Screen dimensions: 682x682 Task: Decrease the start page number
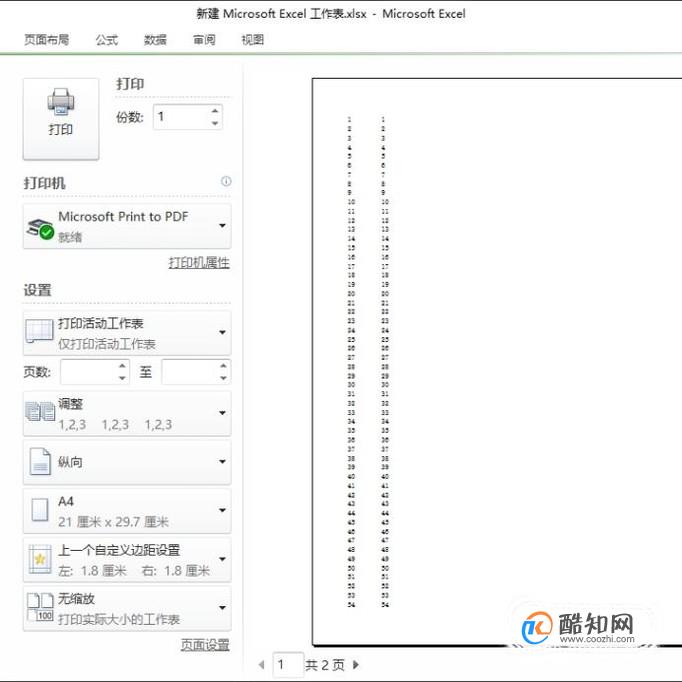pyautogui.click(x=123, y=378)
